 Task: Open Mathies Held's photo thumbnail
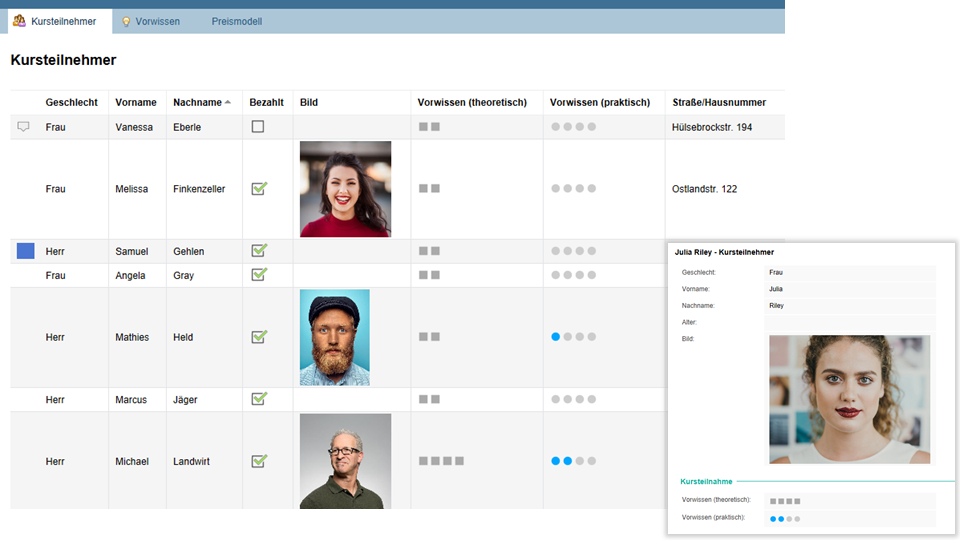click(x=334, y=337)
